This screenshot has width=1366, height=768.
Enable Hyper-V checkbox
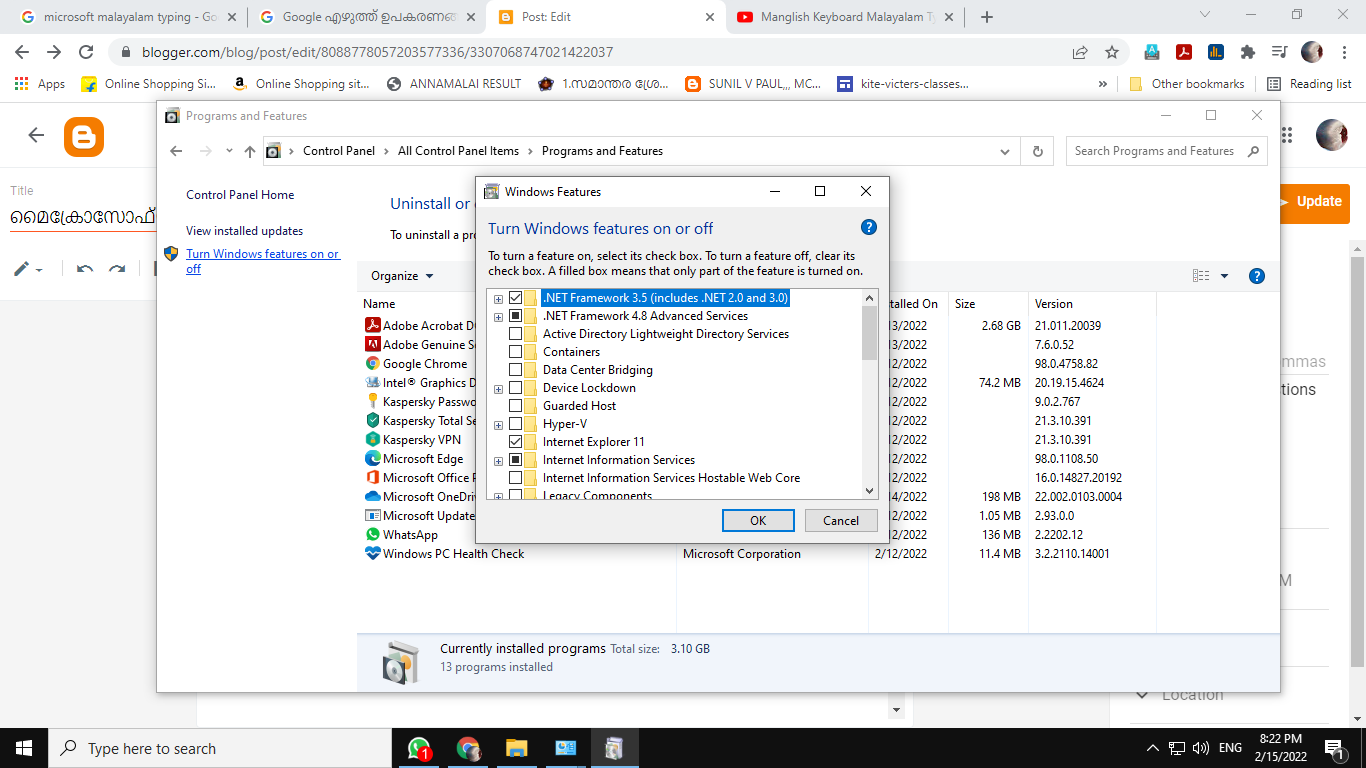click(x=515, y=424)
